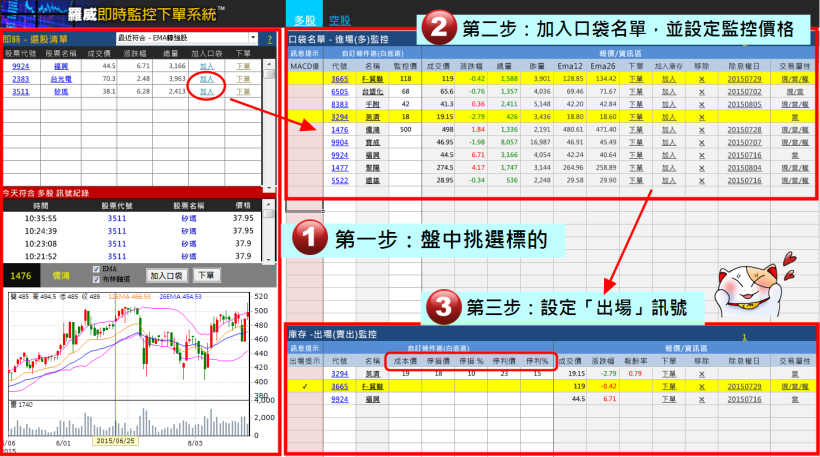The width and height of the screenshot is (820, 457).
Task: Edit take-profit percent 15 for stock 3294
Action: point(537,374)
